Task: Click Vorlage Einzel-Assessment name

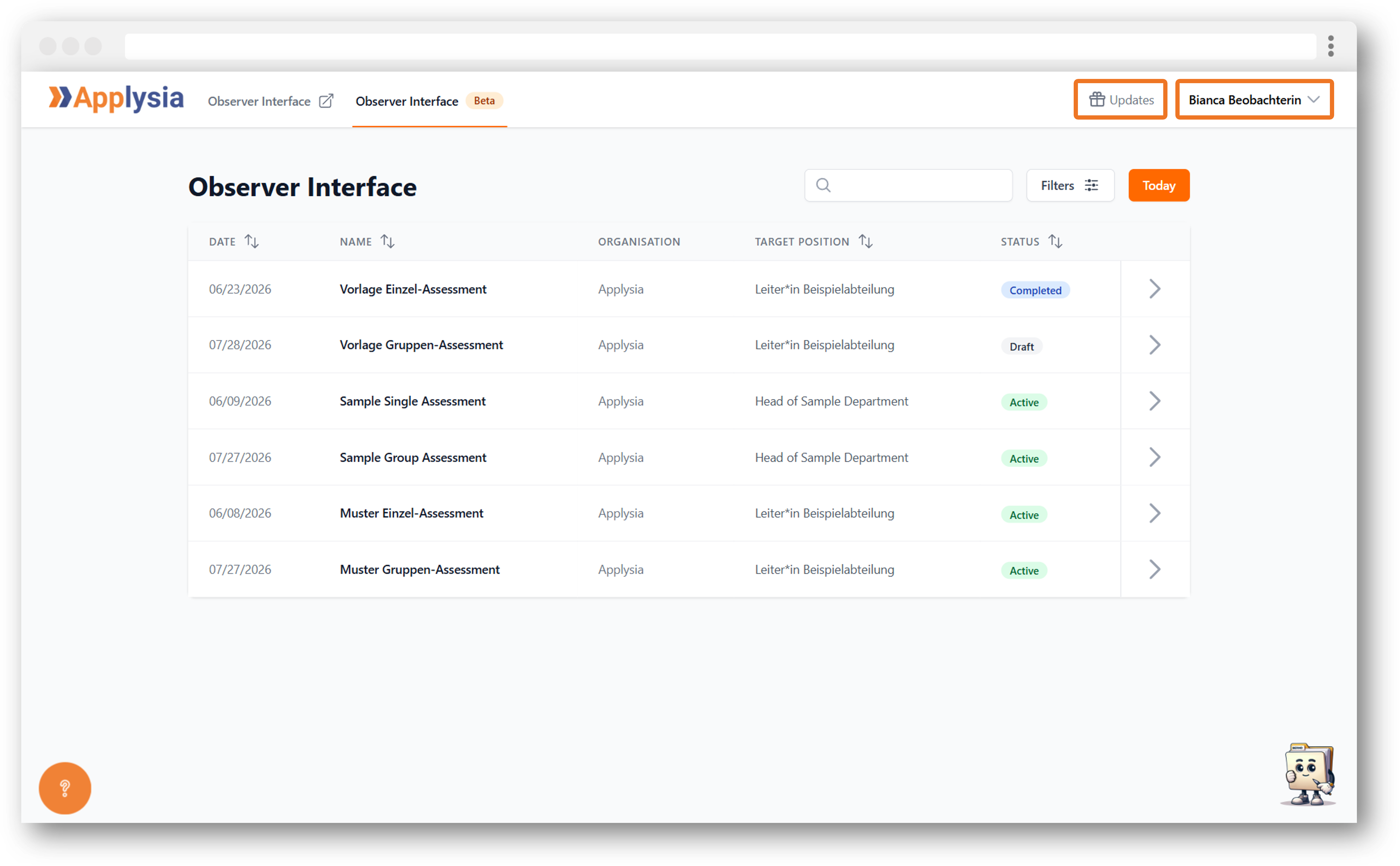Action: (x=413, y=289)
